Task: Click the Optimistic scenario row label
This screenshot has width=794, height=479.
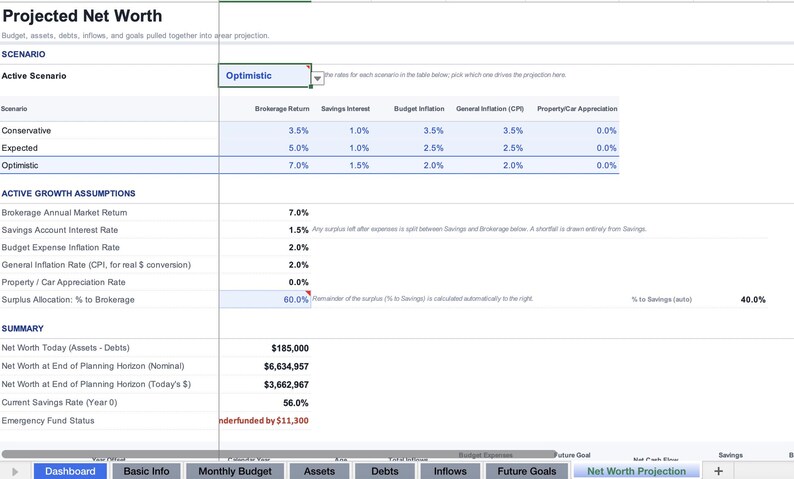Action: (20, 165)
